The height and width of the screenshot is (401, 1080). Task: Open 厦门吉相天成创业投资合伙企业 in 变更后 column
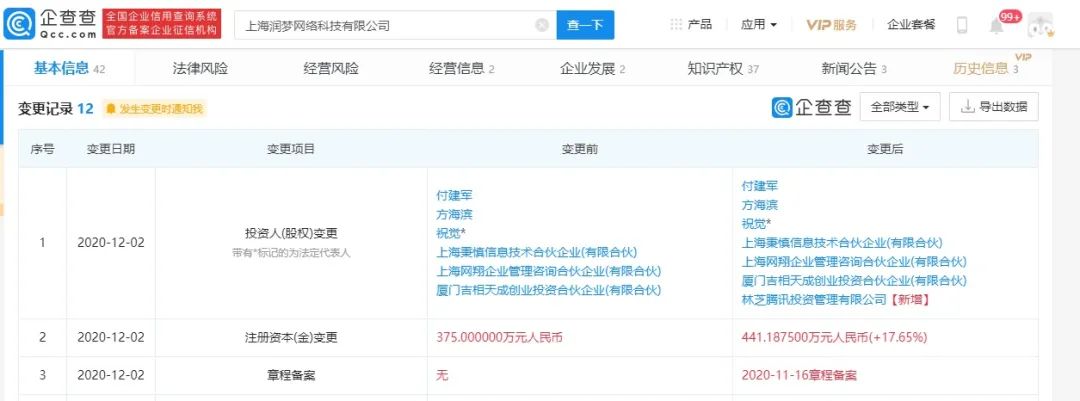(x=854, y=280)
